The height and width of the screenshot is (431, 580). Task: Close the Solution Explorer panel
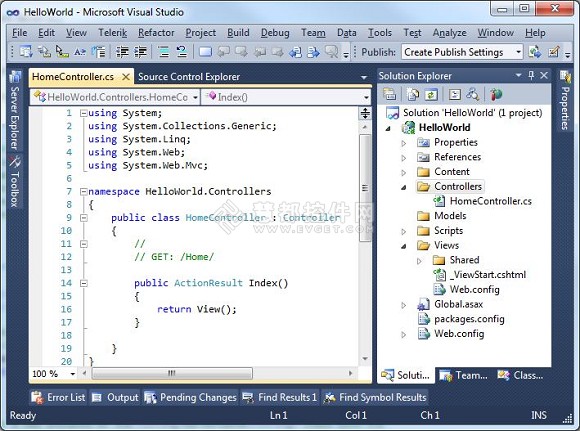click(544, 75)
